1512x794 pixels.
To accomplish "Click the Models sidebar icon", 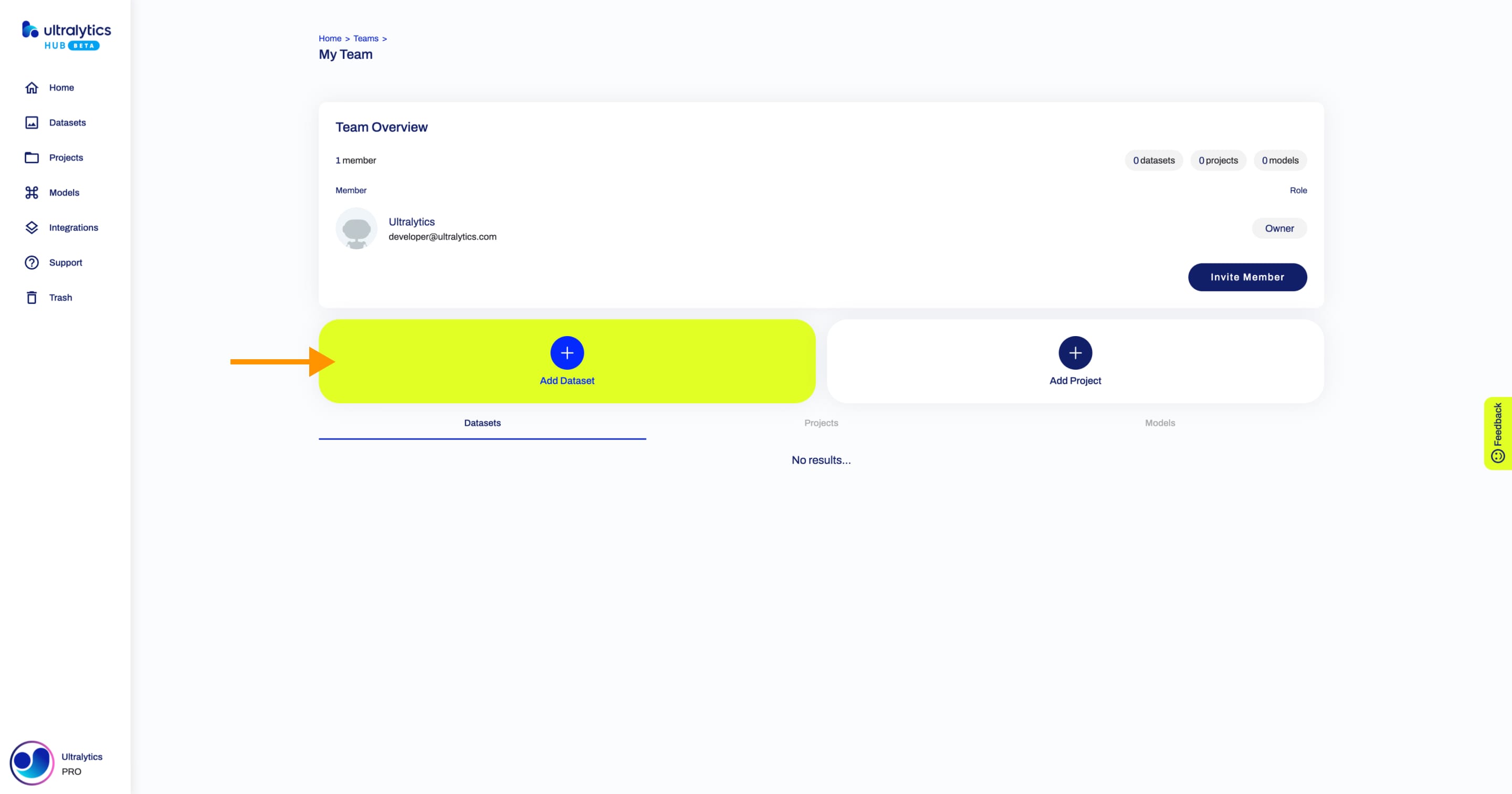I will [31, 192].
